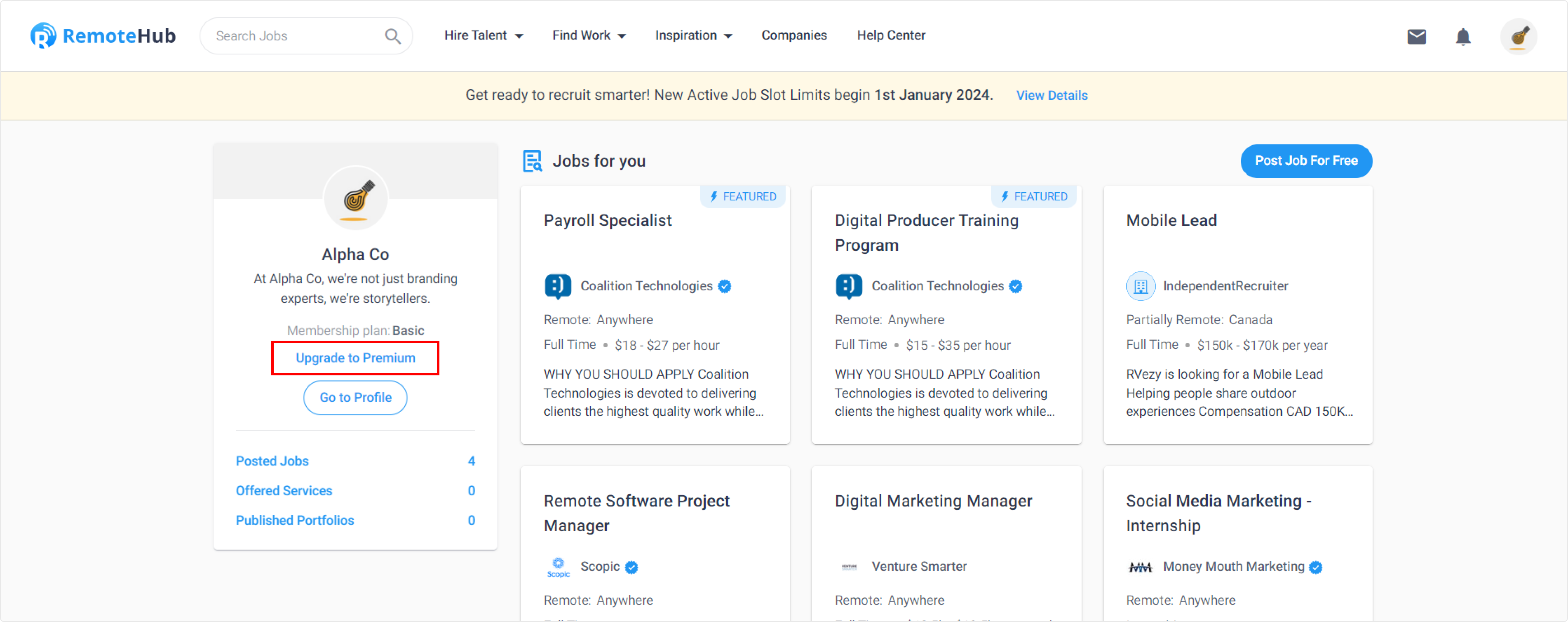Click the Scopic company logo
This screenshot has height=622, width=1568.
coord(558,567)
